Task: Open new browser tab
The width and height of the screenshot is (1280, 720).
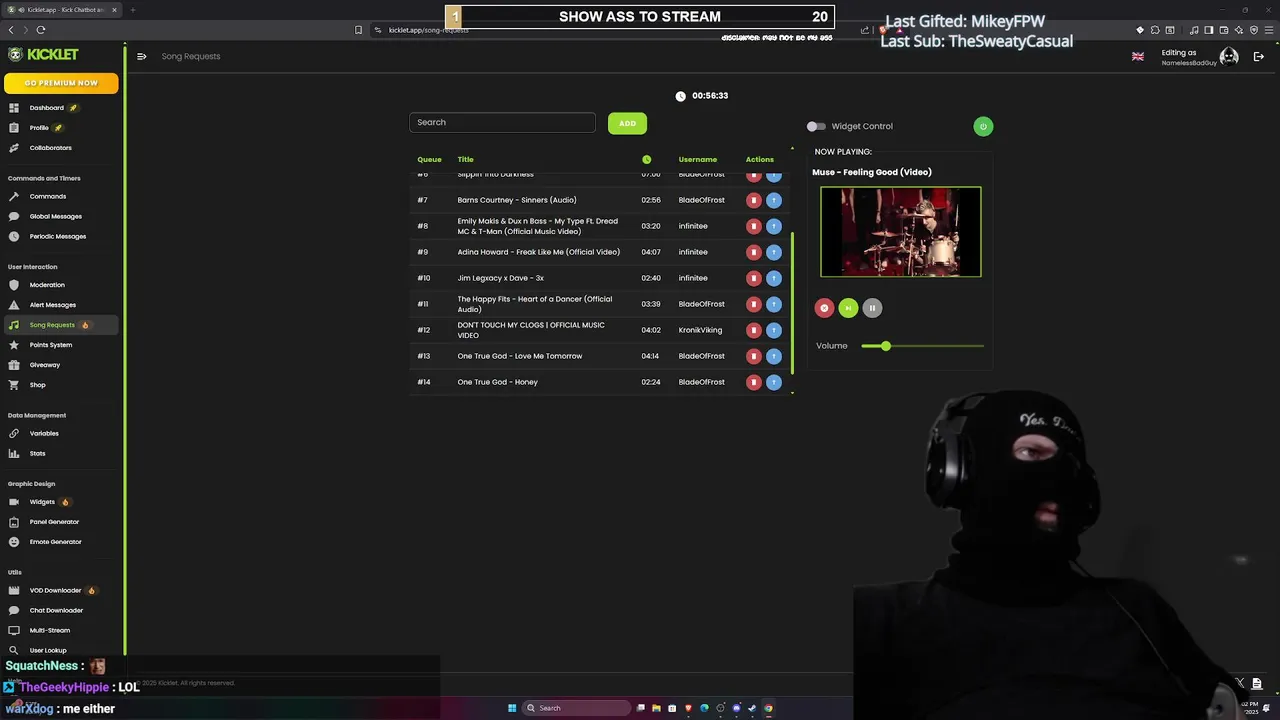Action: (x=132, y=10)
